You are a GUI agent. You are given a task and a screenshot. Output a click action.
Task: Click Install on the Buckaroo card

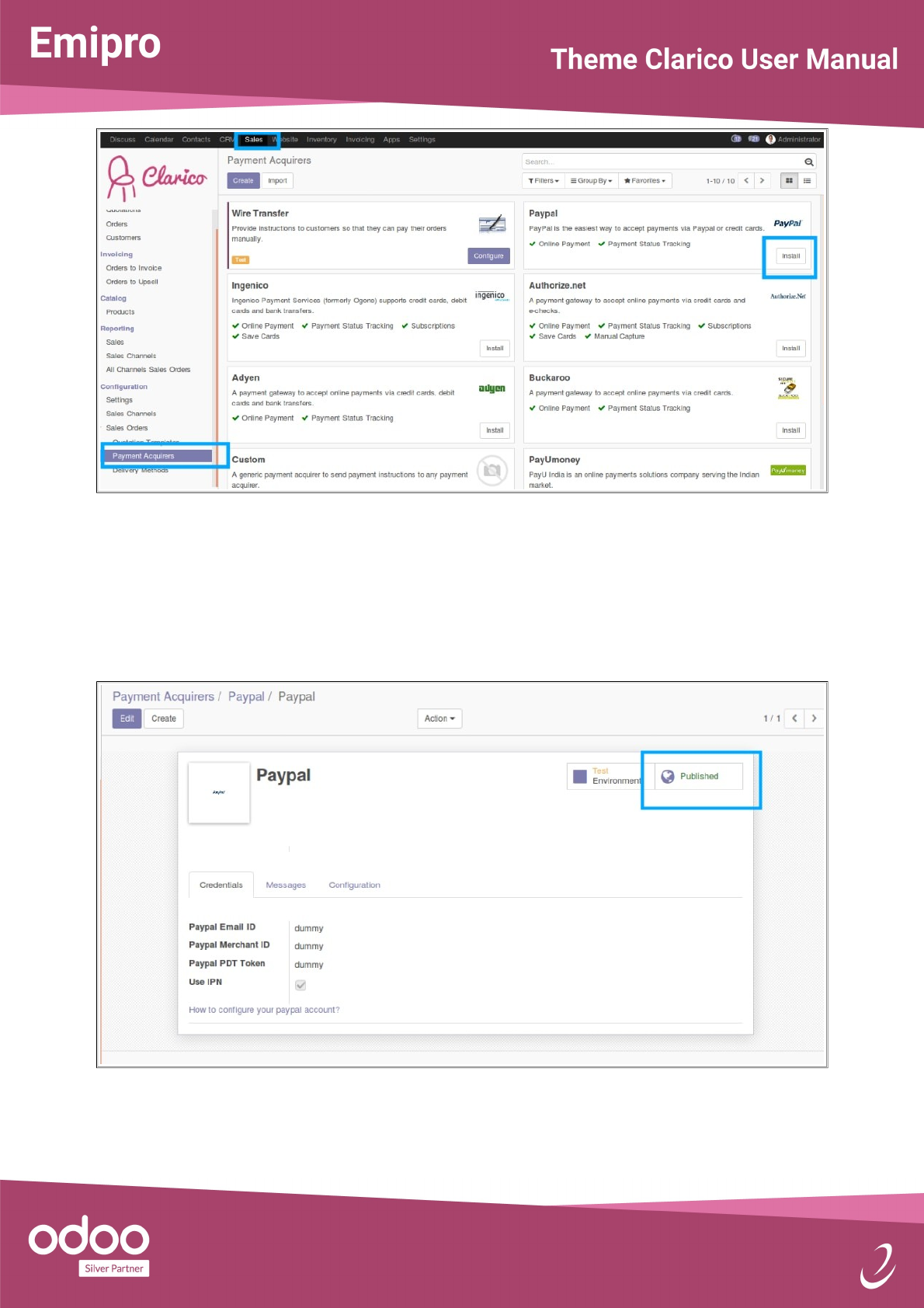791,430
